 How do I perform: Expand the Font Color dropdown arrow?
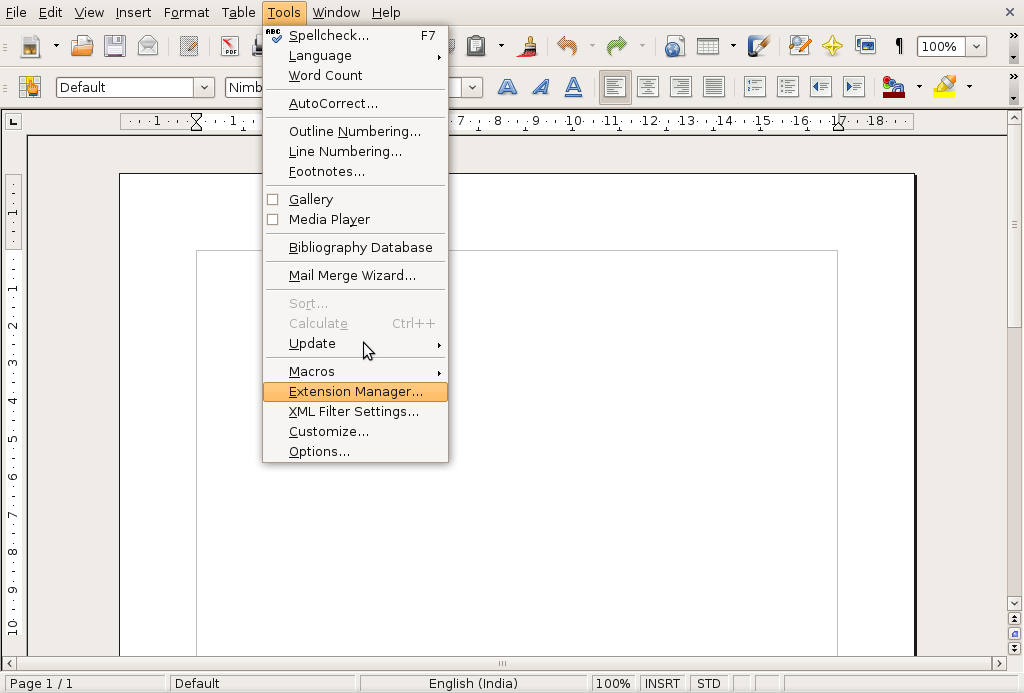coord(919,87)
